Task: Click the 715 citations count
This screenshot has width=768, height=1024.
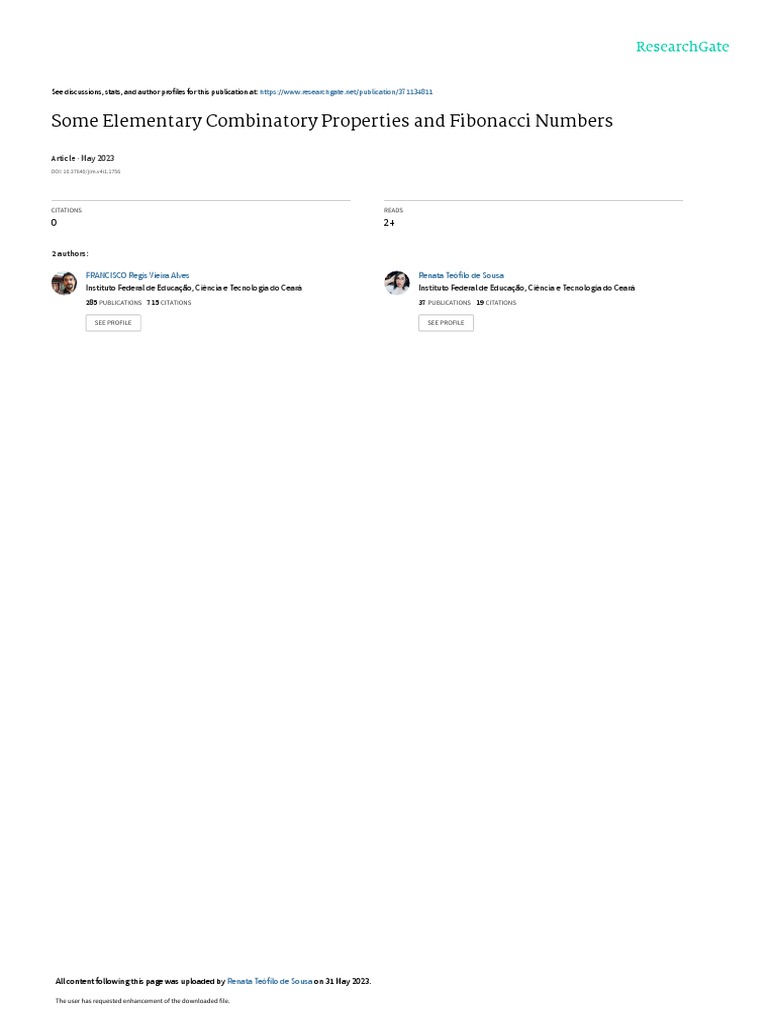Action: tap(169, 303)
